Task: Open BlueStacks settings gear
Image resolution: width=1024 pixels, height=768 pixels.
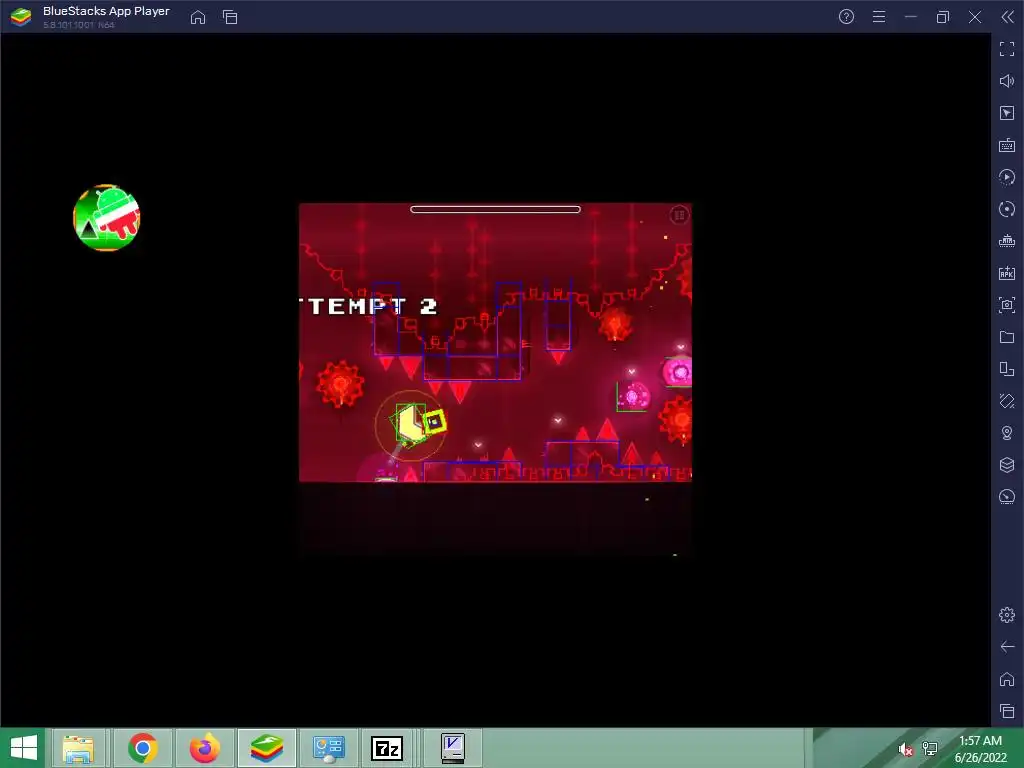Action: 1007,615
